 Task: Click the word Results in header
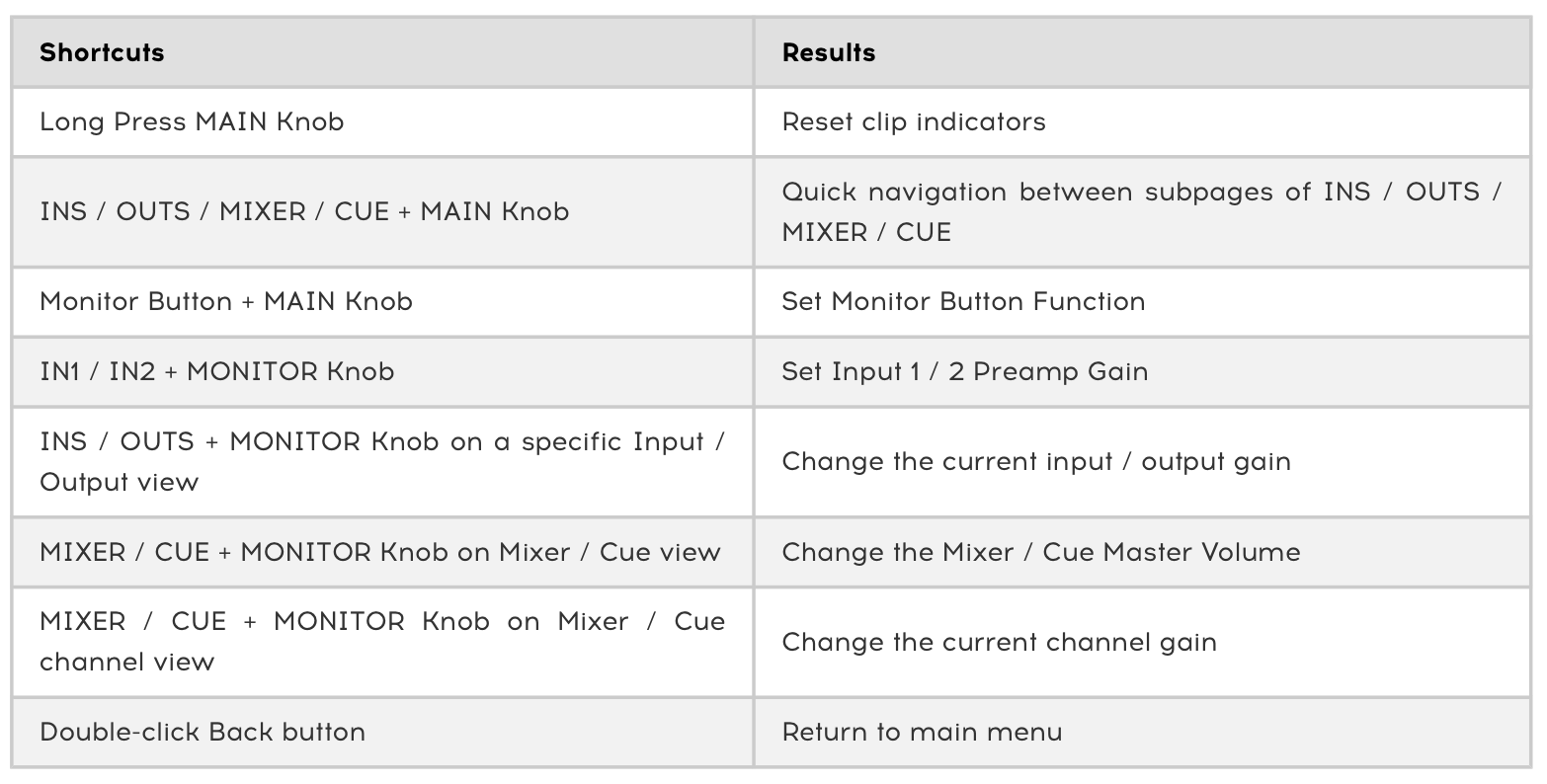[x=829, y=52]
